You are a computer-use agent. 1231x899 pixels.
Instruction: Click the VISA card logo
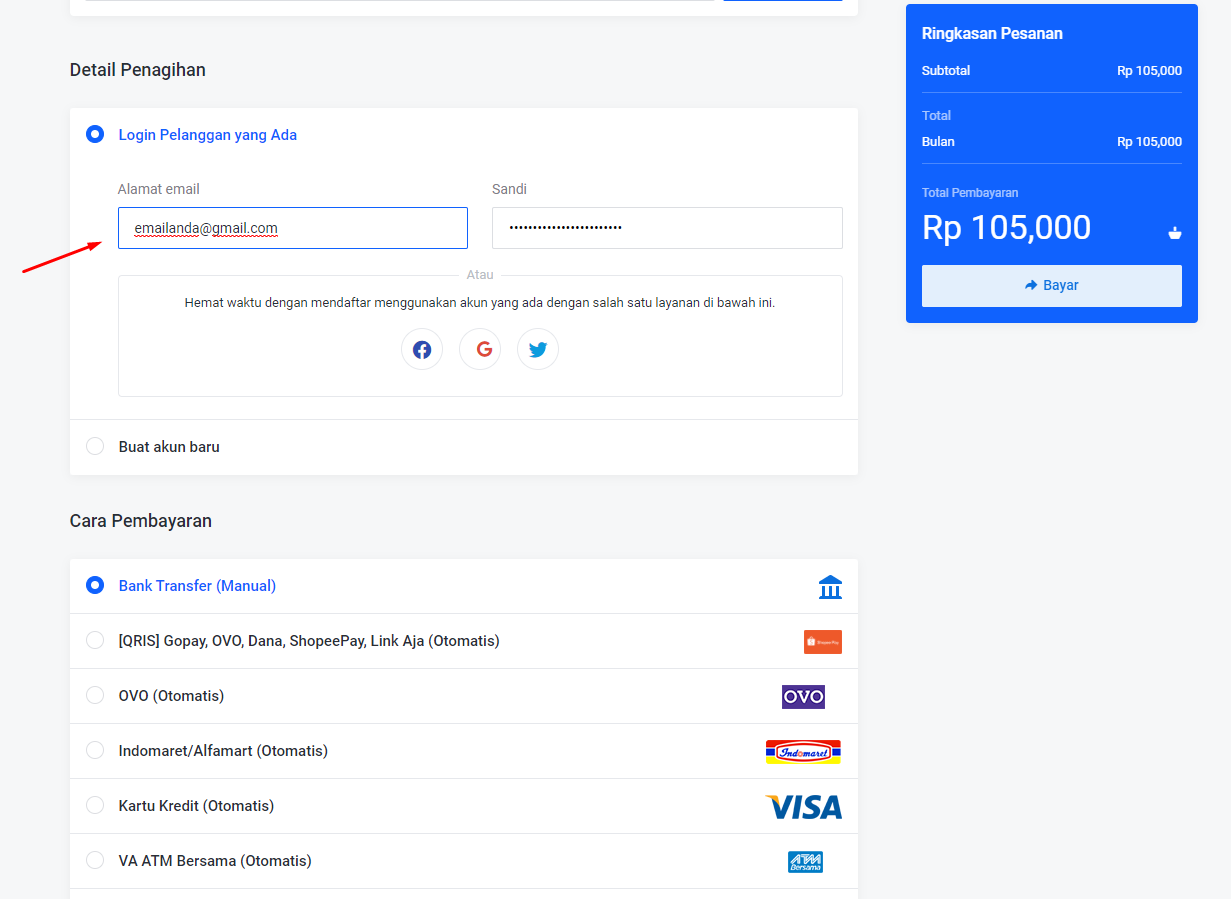point(803,807)
